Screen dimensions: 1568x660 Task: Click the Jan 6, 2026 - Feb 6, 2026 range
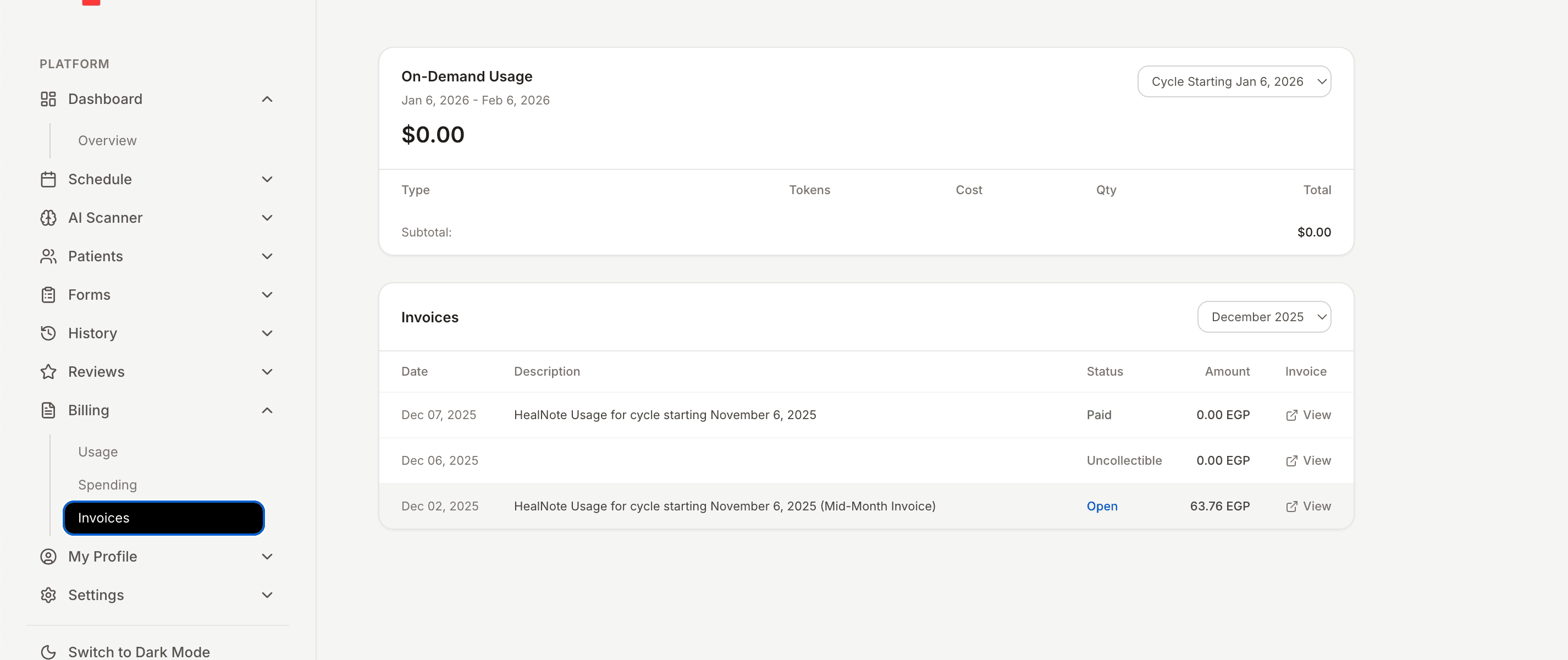[476, 101]
